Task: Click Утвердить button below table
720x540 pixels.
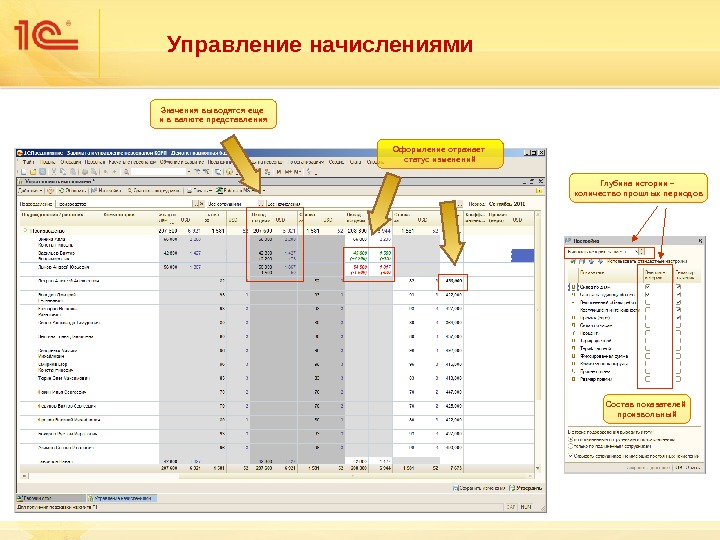Action: pos(526,488)
